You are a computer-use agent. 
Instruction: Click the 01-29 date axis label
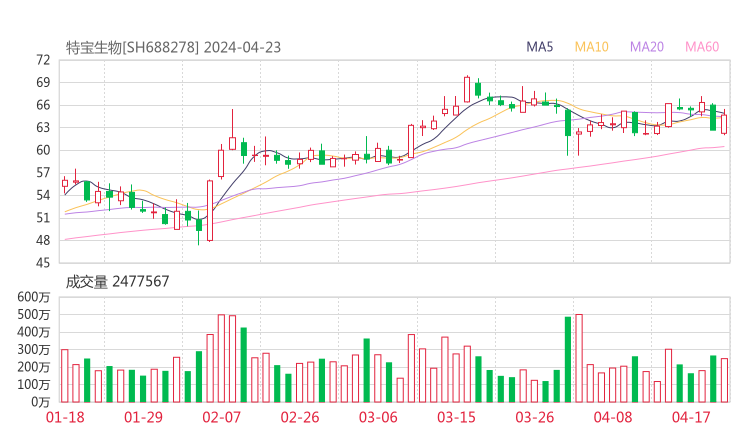pos(143,417)
